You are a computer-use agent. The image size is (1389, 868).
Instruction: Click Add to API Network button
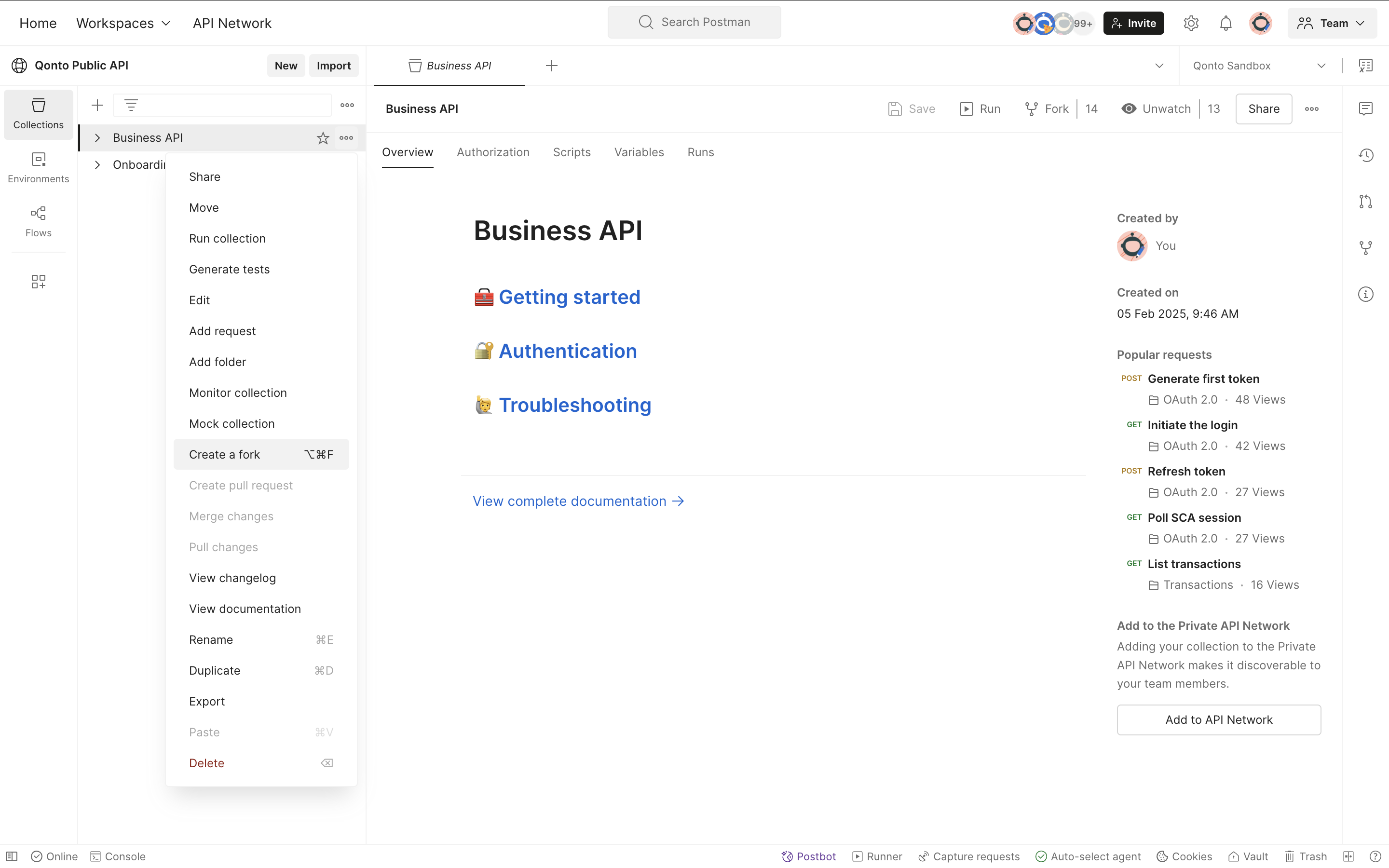coord(1219,719)
